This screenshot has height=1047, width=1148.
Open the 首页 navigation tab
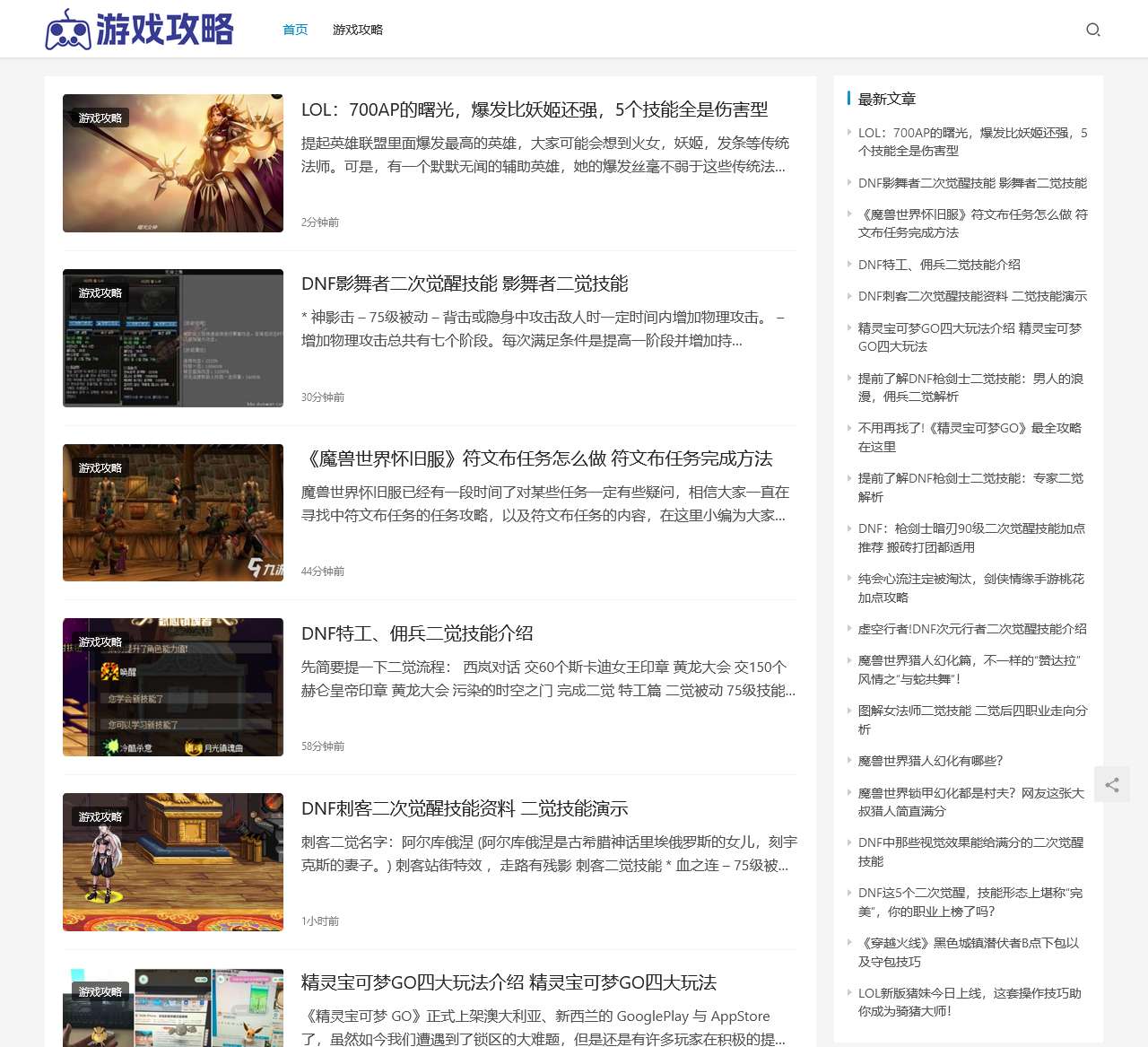(295, 30)
